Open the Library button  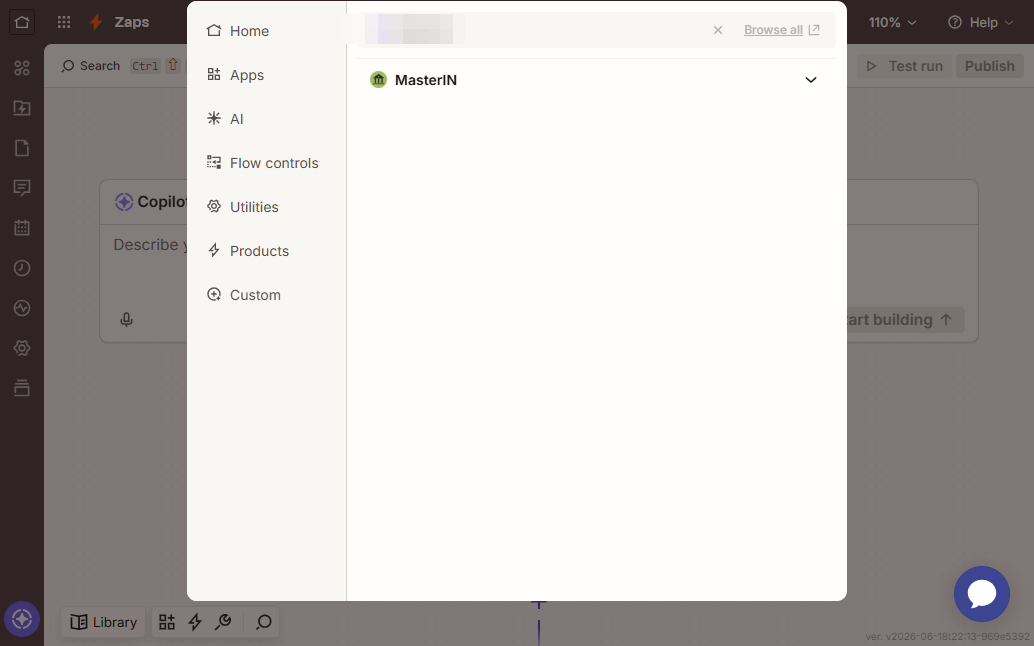point(104,622)
